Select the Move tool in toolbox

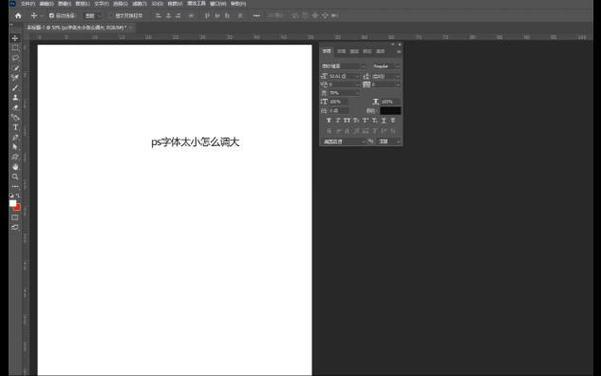15,38
